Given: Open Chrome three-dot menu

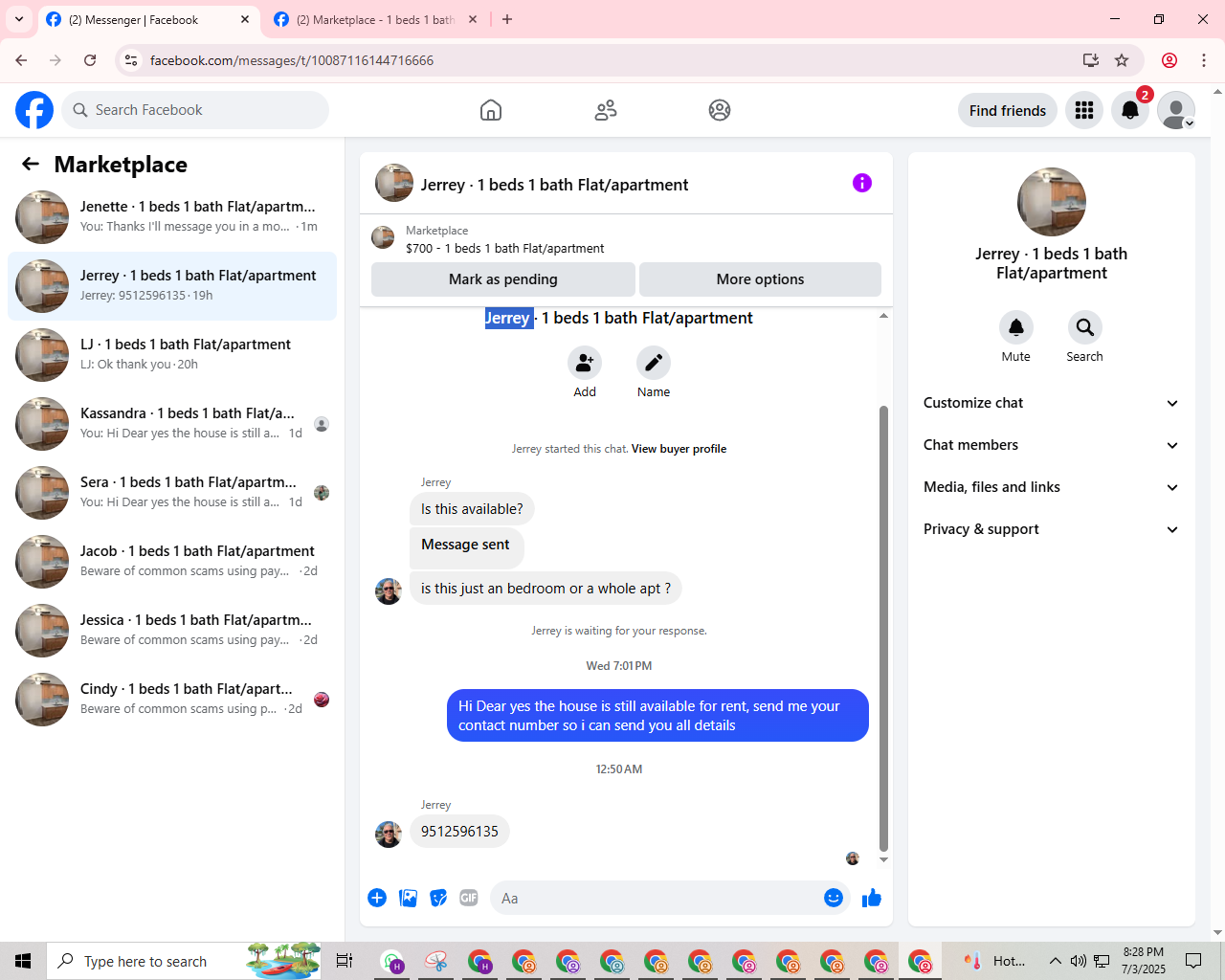Looking at the screenshot, I should (x=1204, y=60).
